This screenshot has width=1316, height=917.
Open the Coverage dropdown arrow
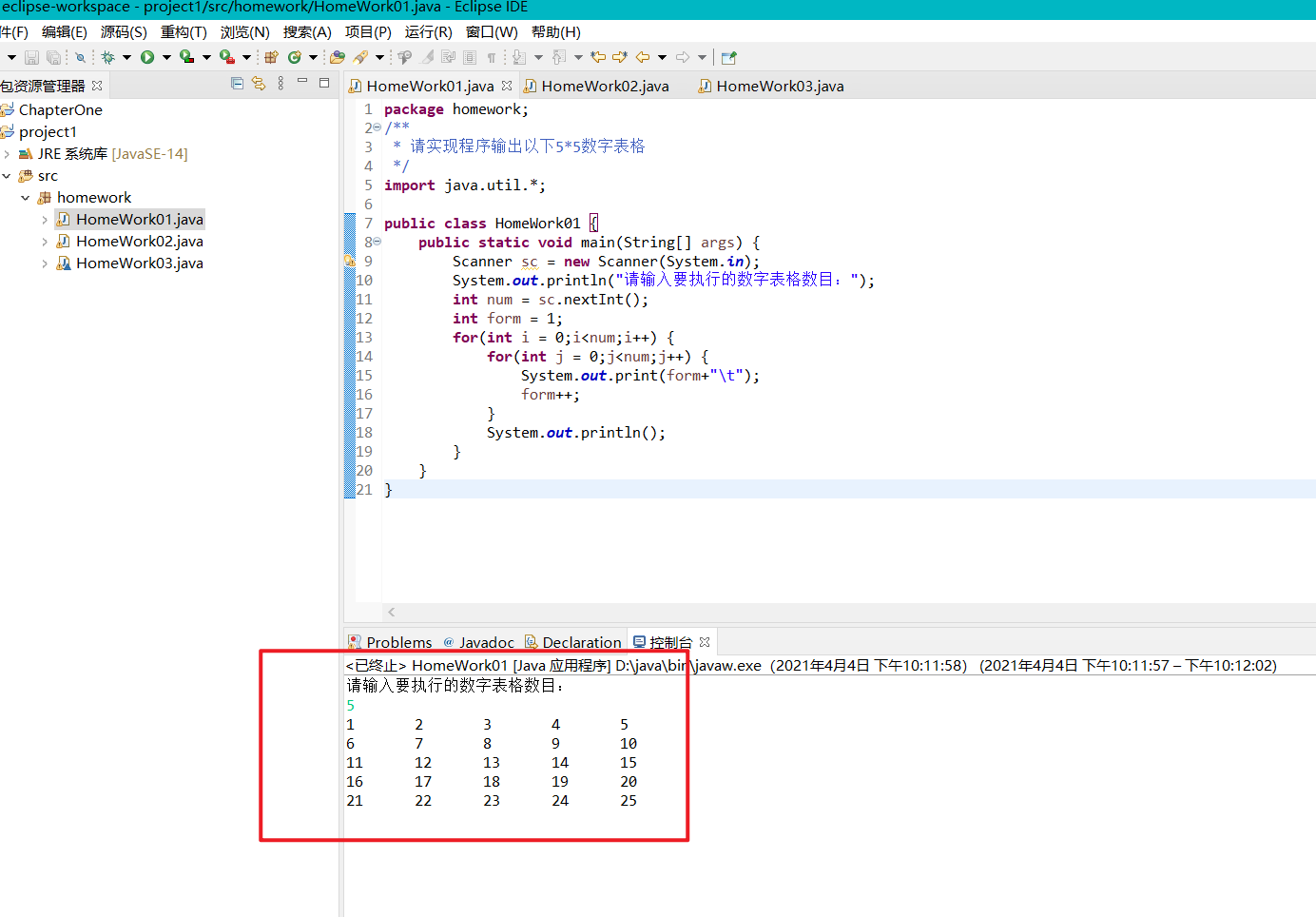click(206, 57)
